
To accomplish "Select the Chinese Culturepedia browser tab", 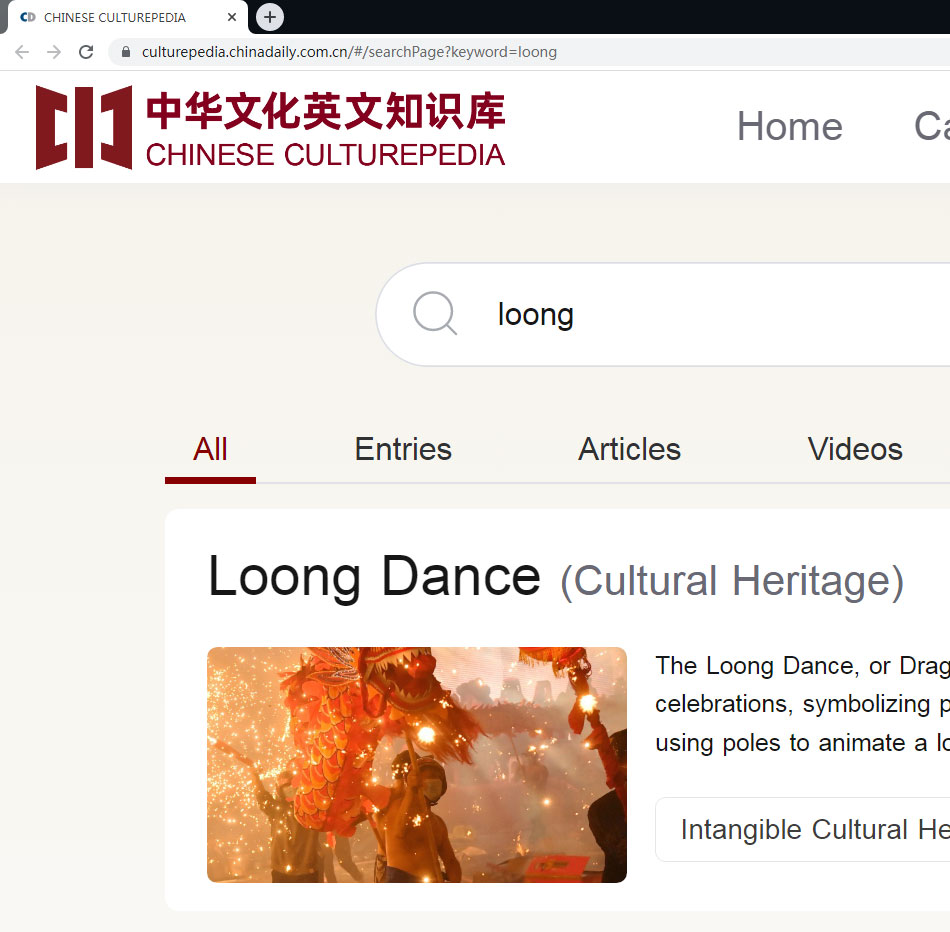I will click(115, 17).
